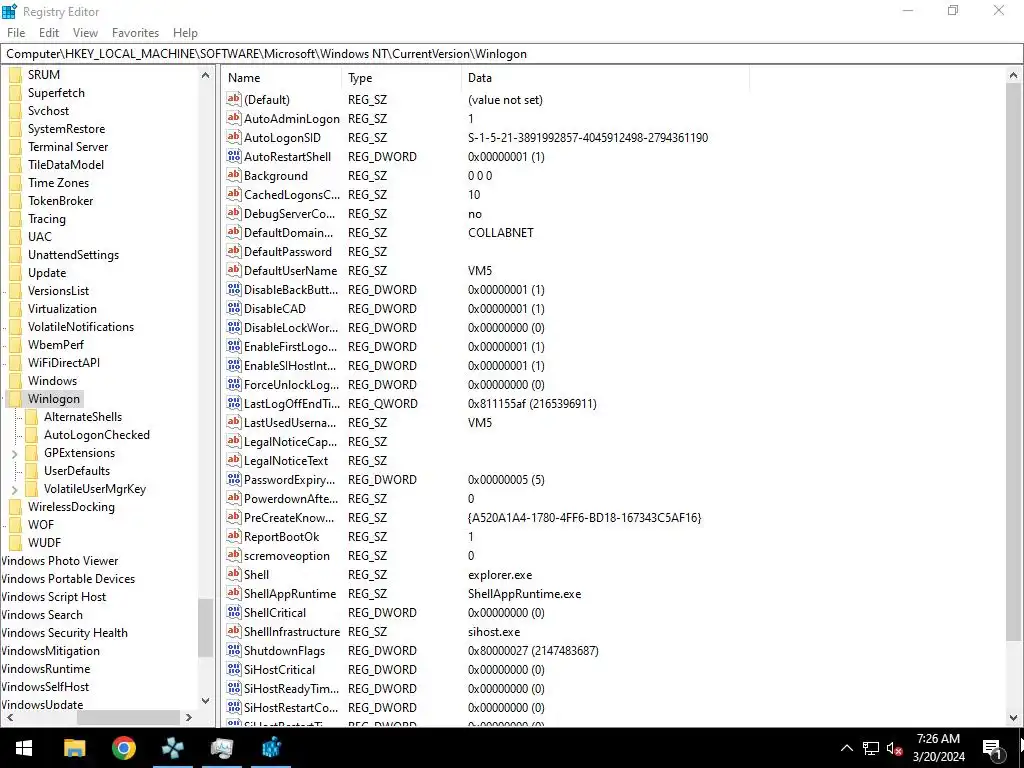Click the ReportBootOk string icon
Screen dimensions: 1024x768
click(234, 536)
